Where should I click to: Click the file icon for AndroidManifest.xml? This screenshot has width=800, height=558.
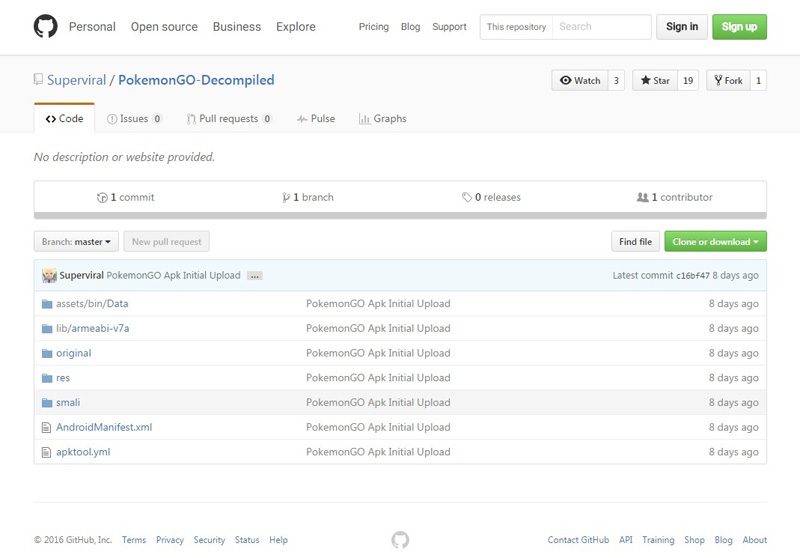(46, 427)
